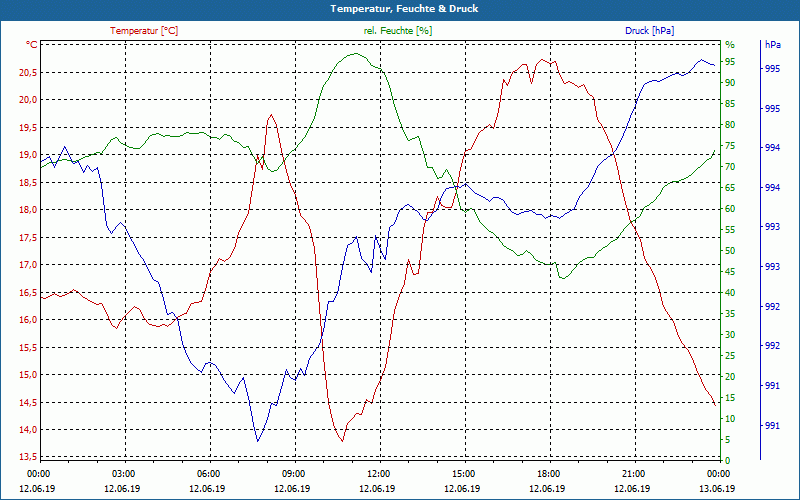Click the "18,0" temperature axis value
Image resolution: width=800 pixels, height=500 pixels.
pyautogui.click(x=28, y=210)
